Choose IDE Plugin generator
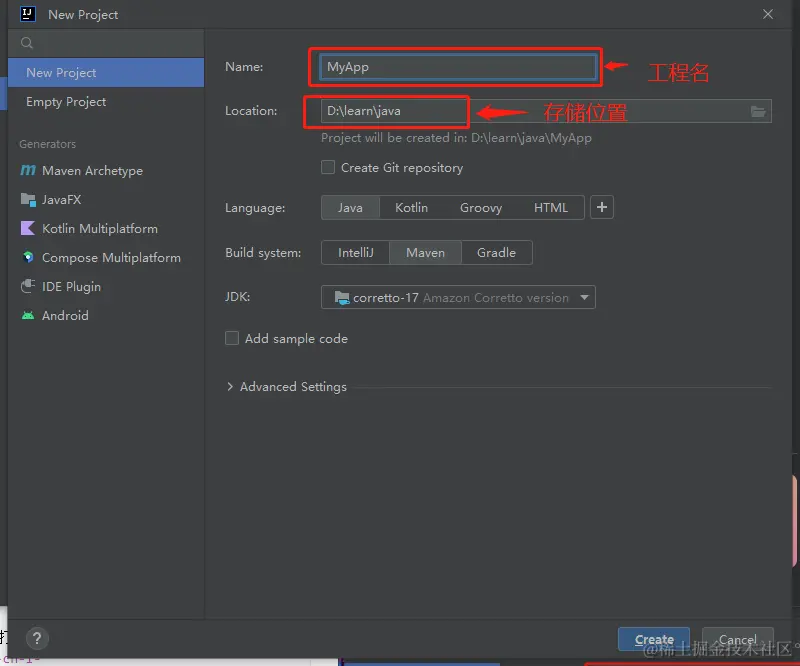 click(106, 286)
